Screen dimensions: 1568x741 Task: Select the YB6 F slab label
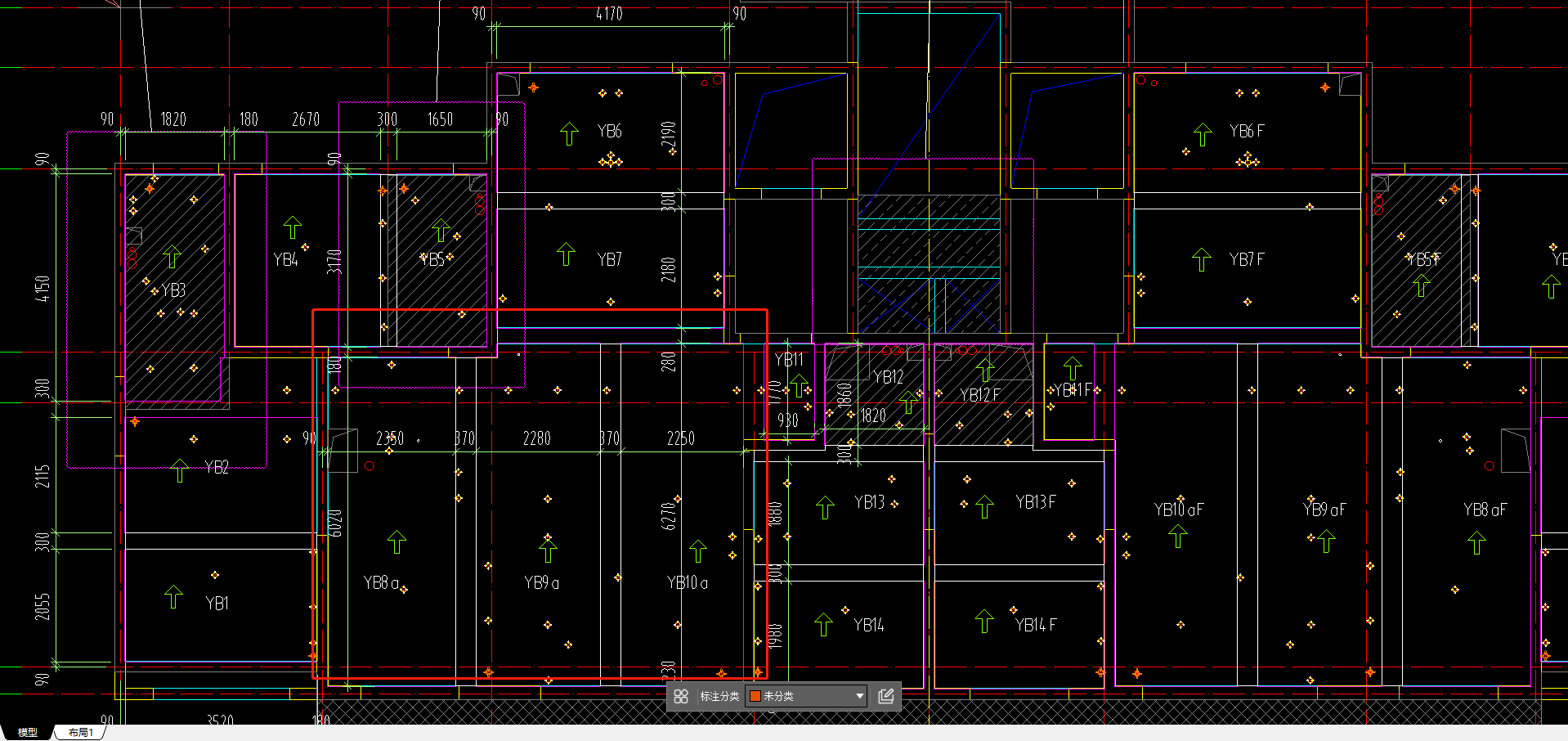[x=1247, y=131]
